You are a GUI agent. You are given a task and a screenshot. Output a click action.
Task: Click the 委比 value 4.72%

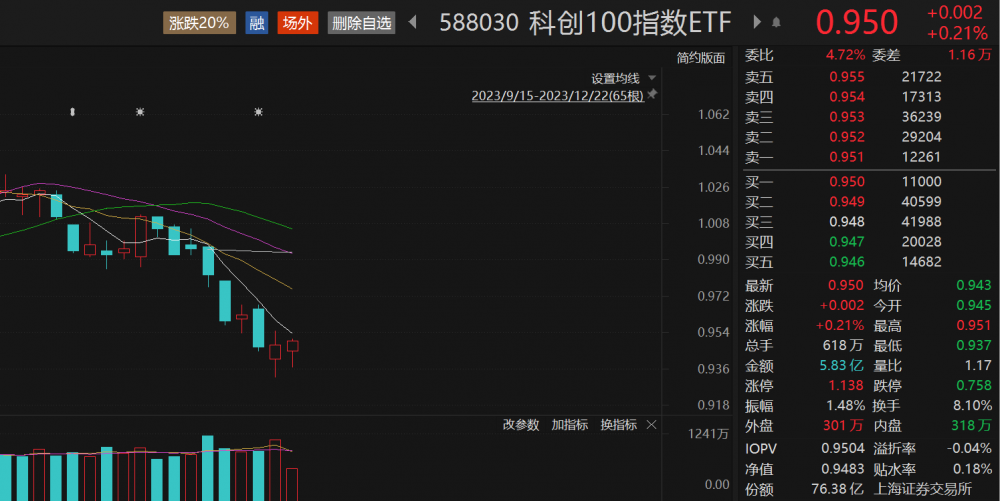[x=845, y=55]
